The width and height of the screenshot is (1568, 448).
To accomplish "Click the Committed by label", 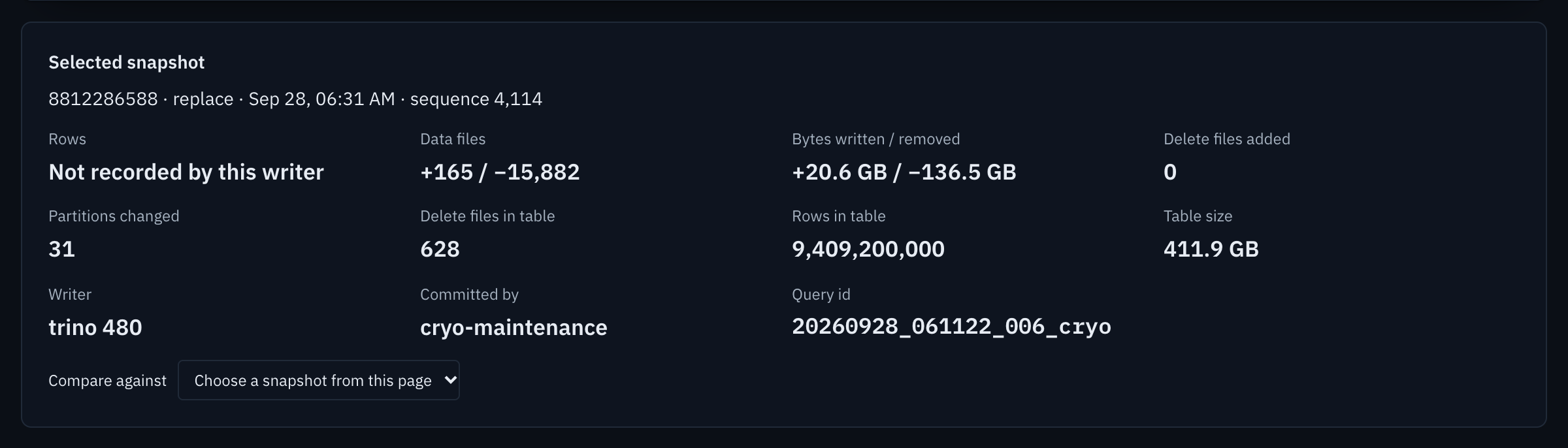I will pyautogui.click(x=469, y=295).
